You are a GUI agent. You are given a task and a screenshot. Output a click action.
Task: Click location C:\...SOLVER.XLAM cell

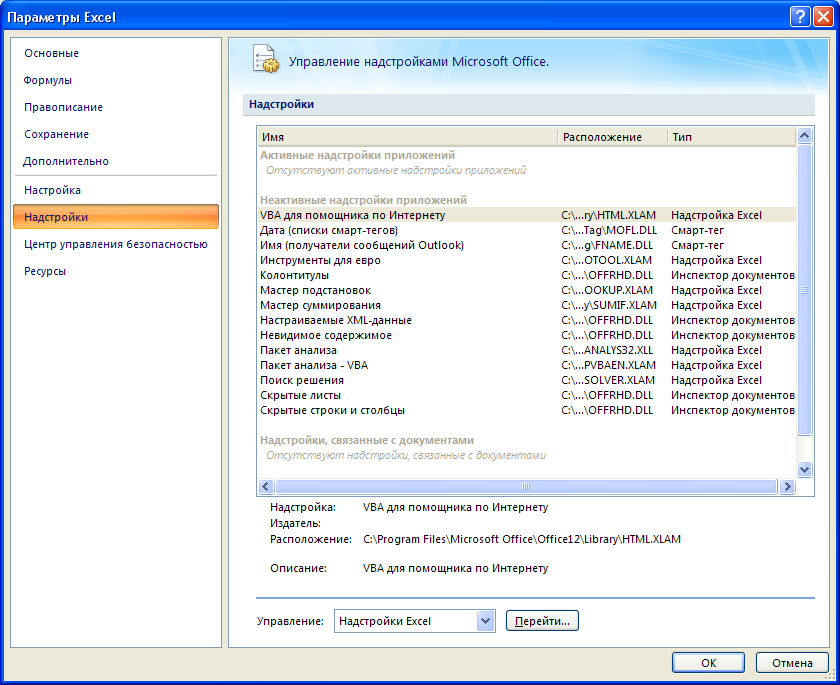tap(608, 380)
